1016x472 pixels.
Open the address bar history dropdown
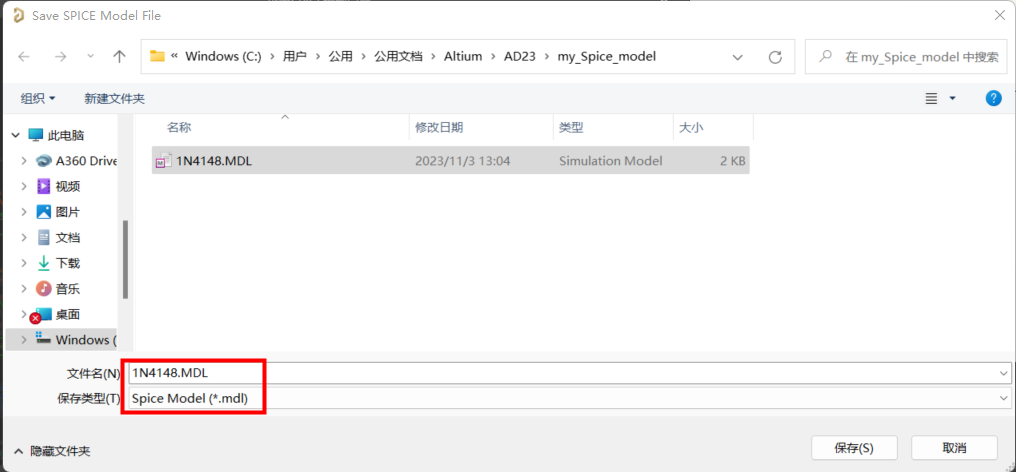click(x=738, y=57)
